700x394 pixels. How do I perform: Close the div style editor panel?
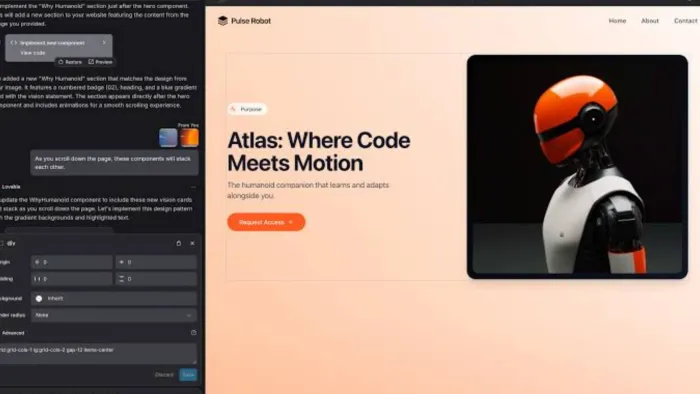192,243
